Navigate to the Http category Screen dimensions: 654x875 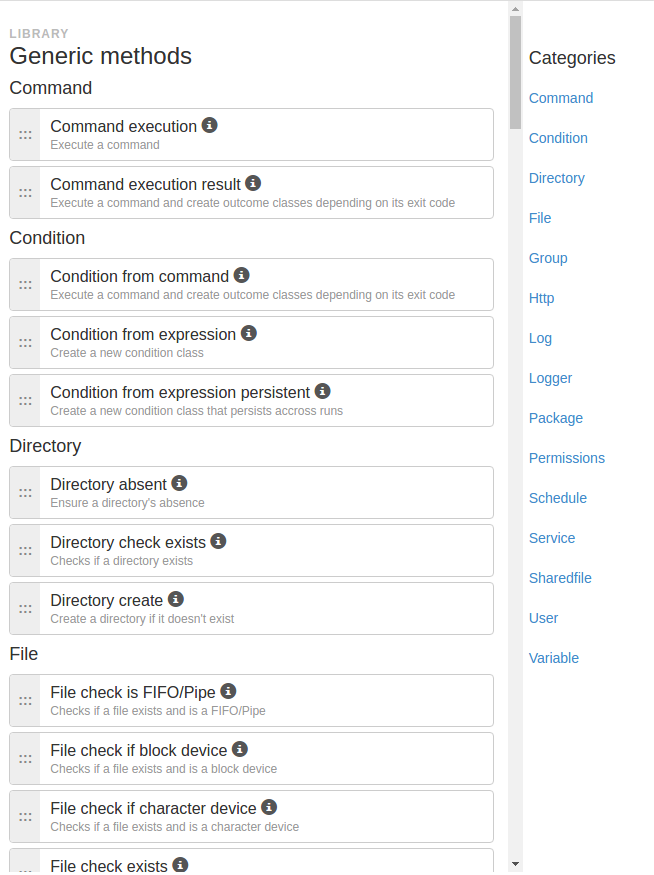click(x=541, y=299)
